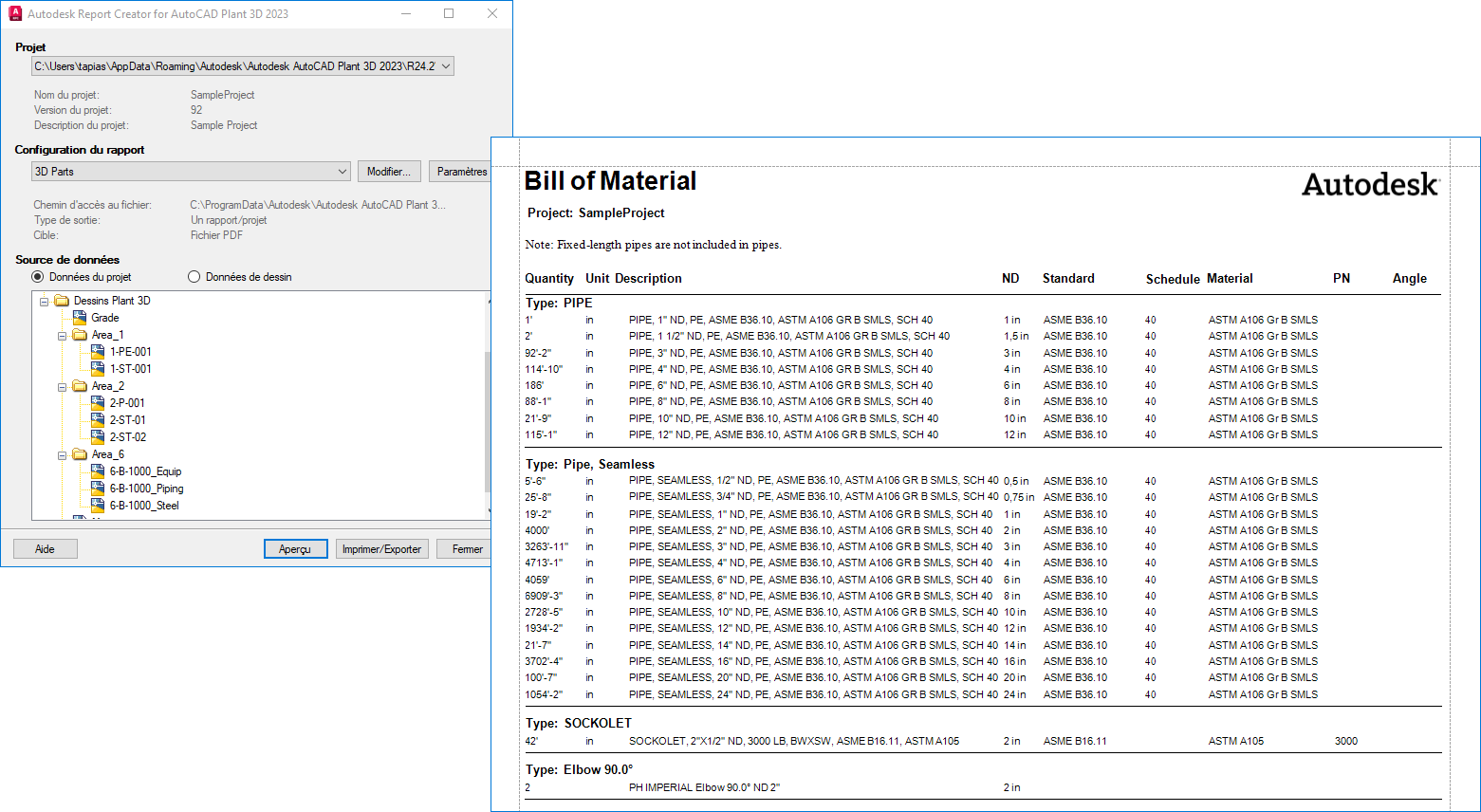
Task: Click the "Schedule" column header in the report
Action: point(1173,279)
